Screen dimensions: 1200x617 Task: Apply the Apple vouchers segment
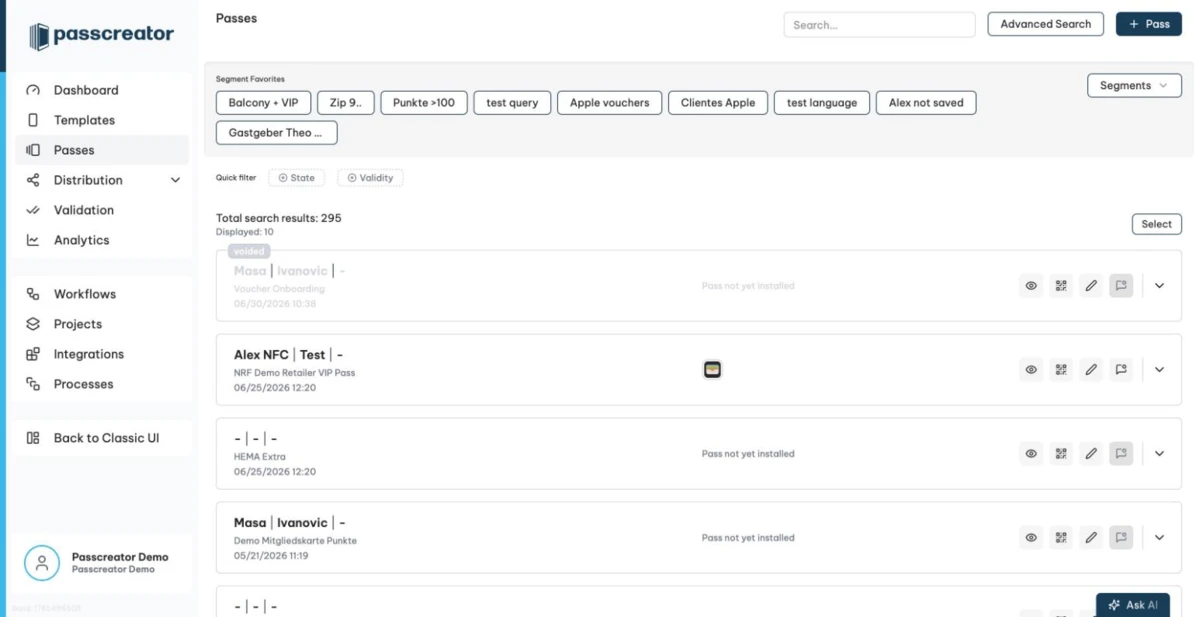609,102
